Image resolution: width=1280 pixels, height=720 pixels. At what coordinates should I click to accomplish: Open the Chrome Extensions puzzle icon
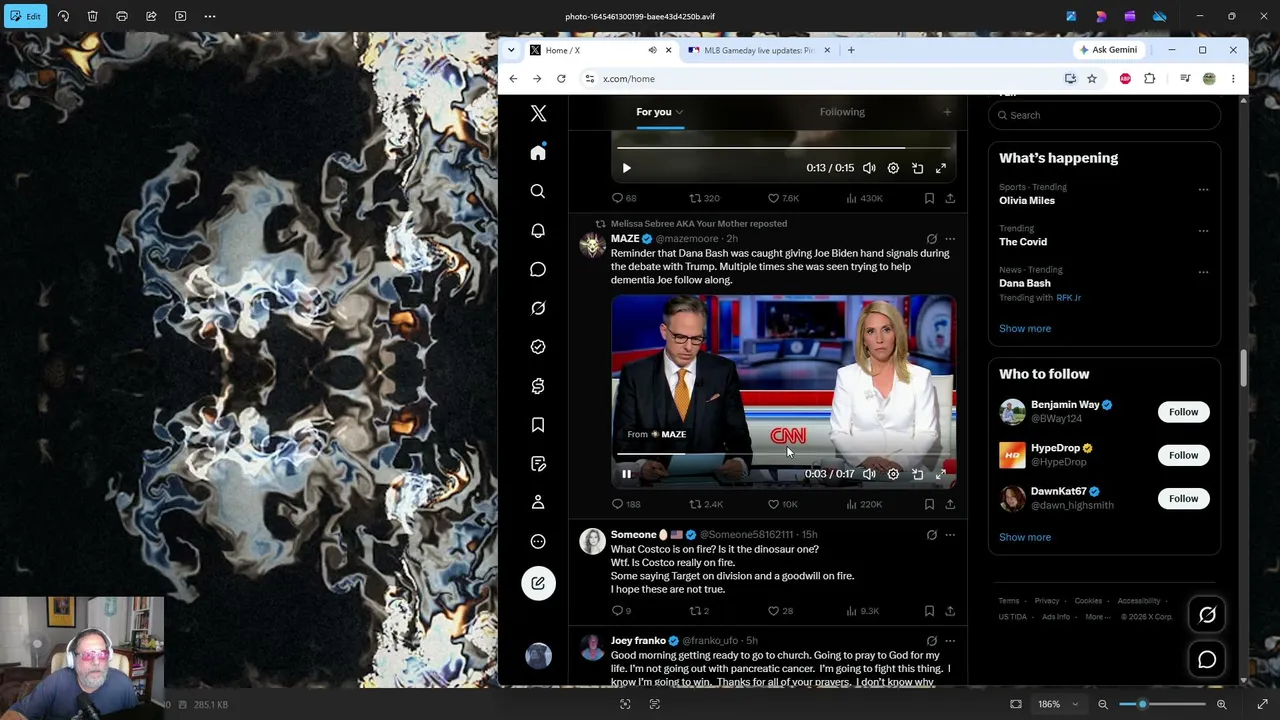(1149, 79)
